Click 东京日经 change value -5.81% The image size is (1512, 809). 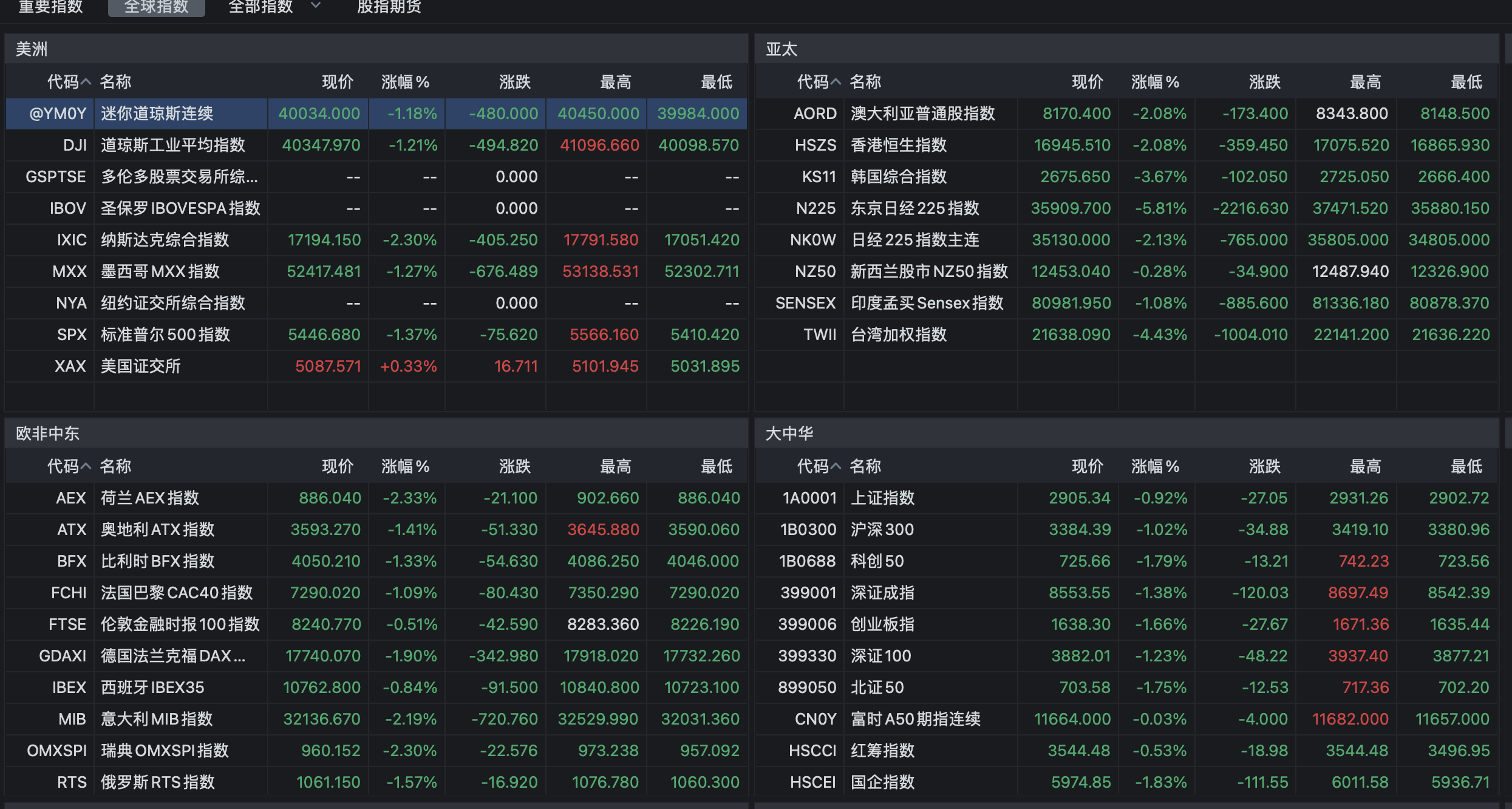(x=1160, y=208)
